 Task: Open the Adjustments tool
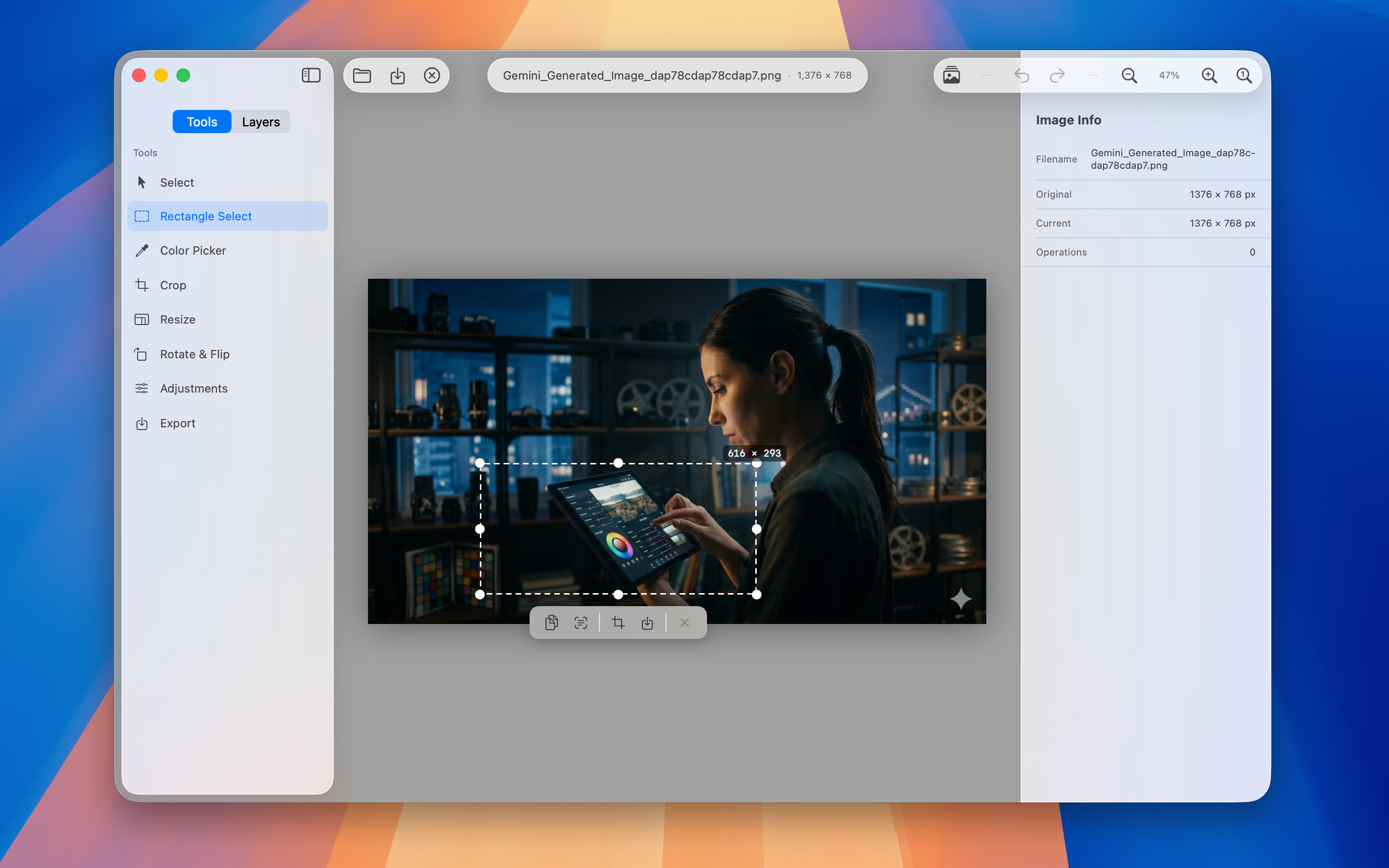click(x=227, y=388)
